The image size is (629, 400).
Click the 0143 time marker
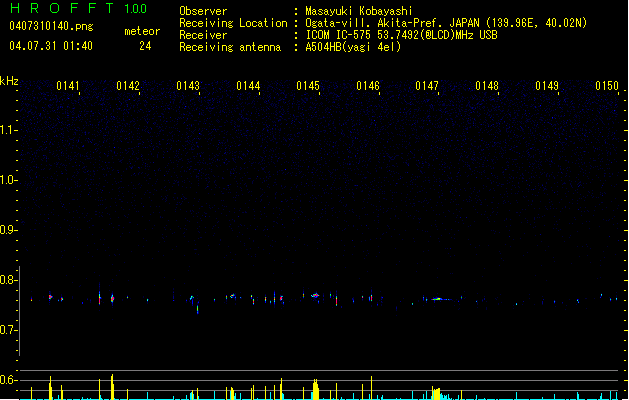pyautogui.click(x=188, y=86)
